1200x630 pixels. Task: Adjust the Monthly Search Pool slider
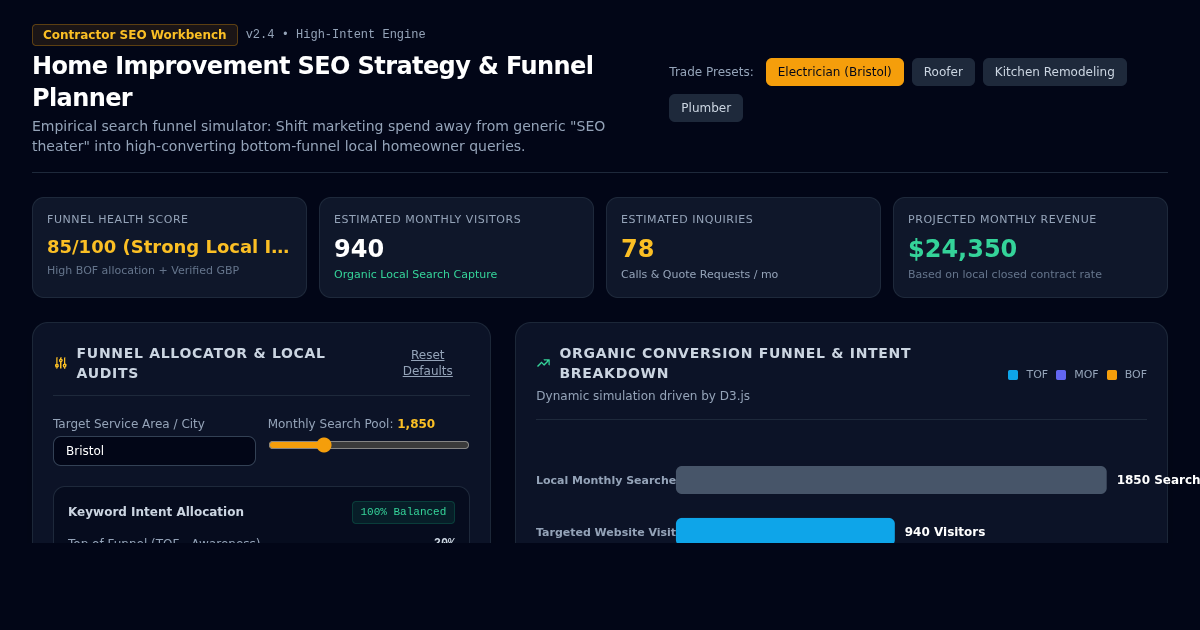369,445
